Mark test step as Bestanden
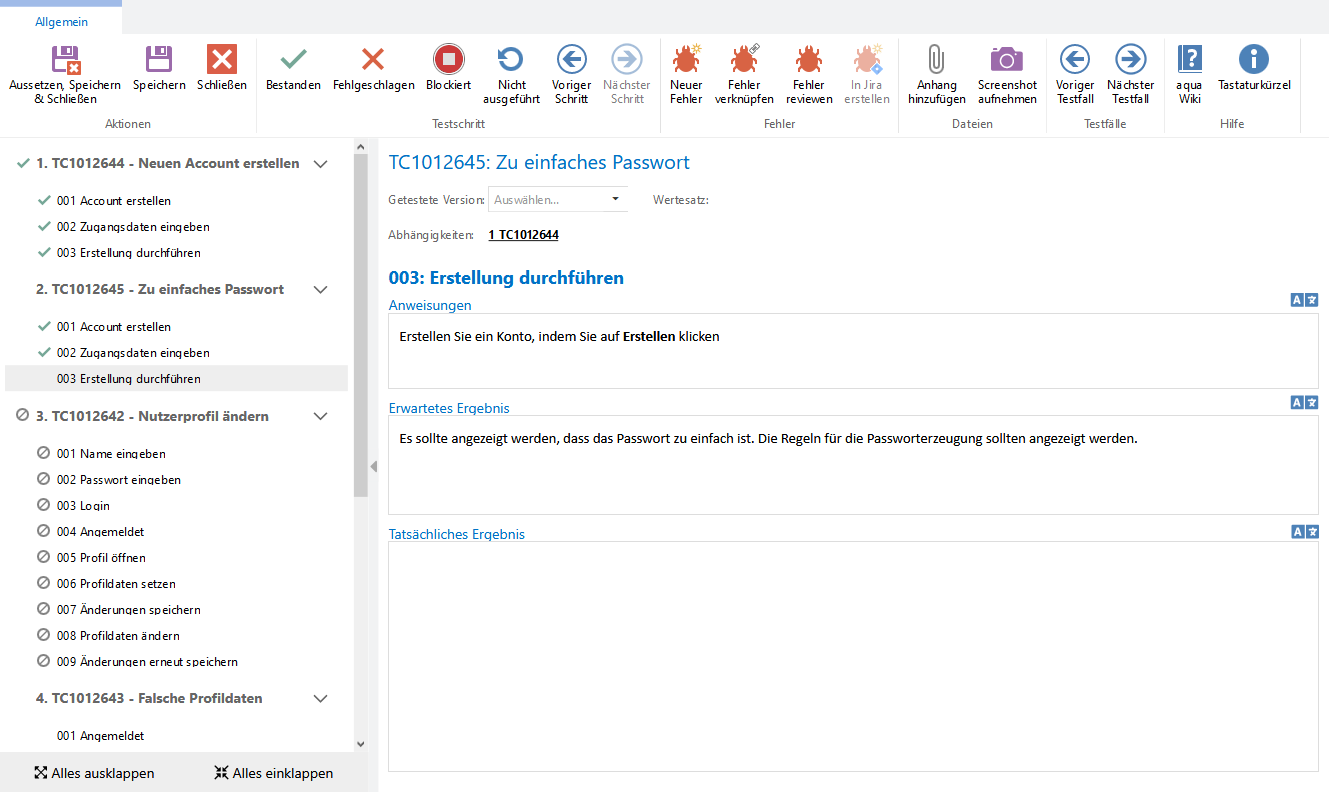Viewport: 1329px width, 792px height. point(293,70)
